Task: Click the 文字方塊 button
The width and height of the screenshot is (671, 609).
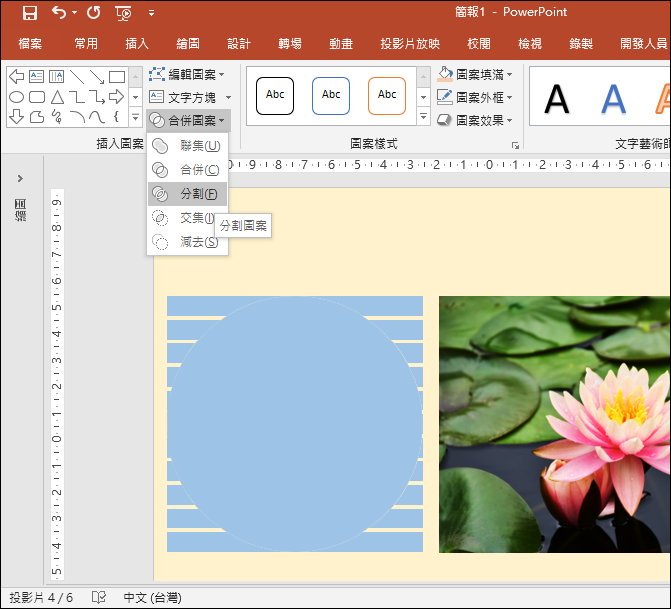Action: pos(183,98)
